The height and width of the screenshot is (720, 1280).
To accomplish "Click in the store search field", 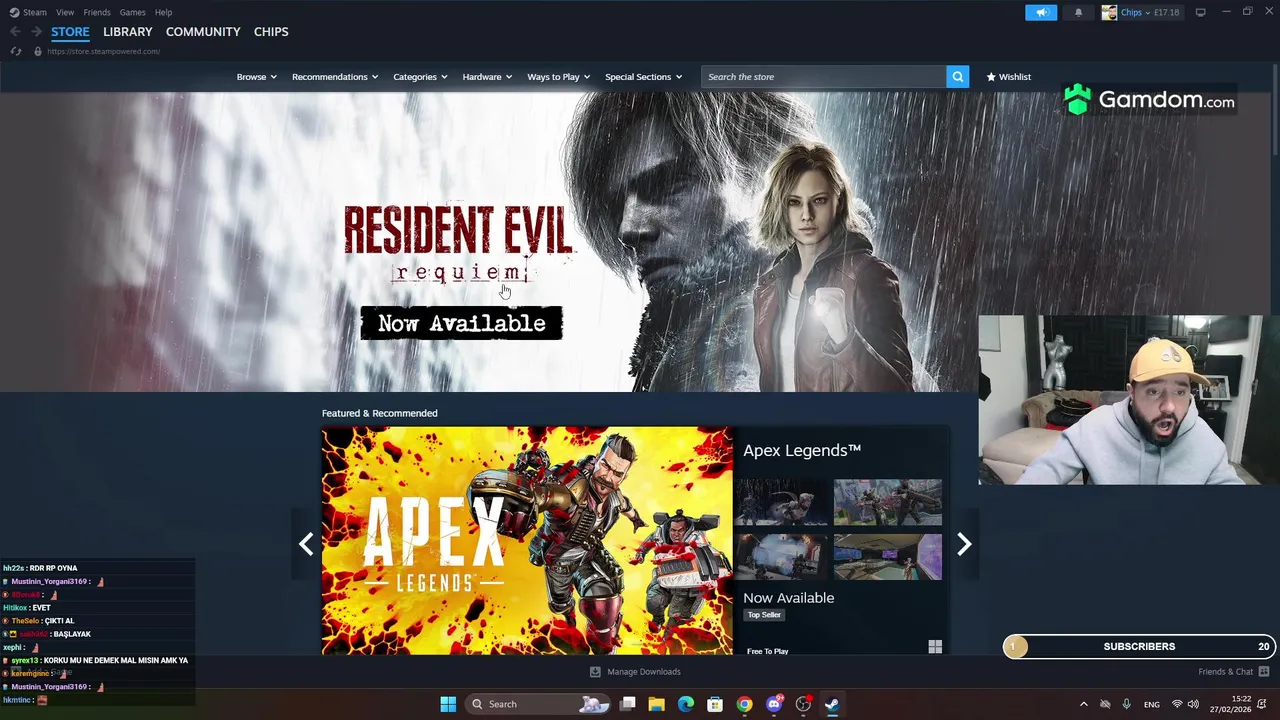I will point(823,77).
